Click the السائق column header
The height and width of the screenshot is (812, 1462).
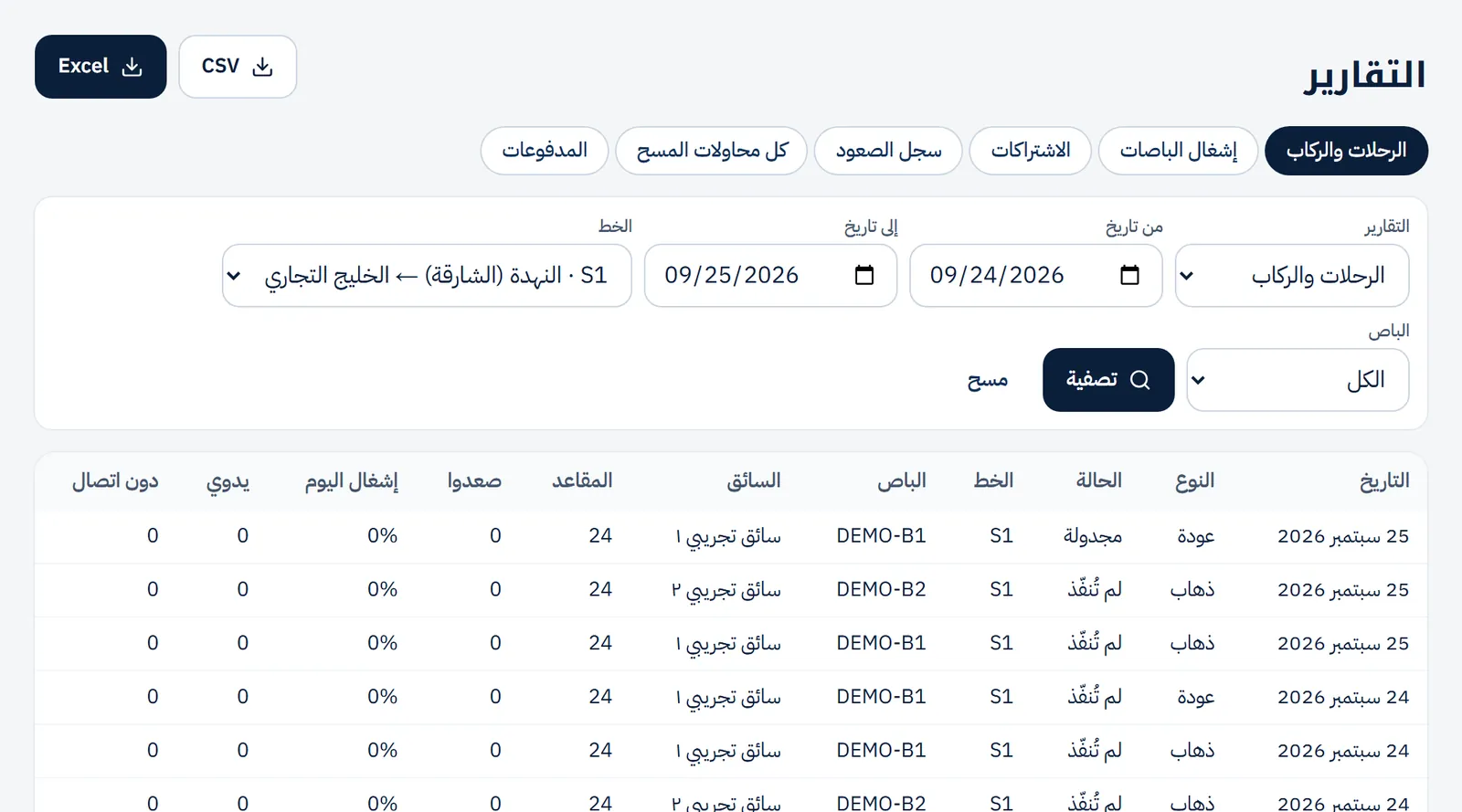coord(754,481)
